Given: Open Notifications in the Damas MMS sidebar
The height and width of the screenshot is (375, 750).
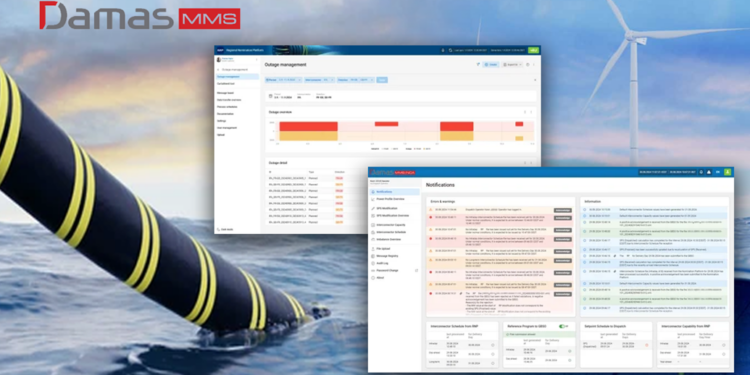Looking at the screenshot, I should coord(394,192).
